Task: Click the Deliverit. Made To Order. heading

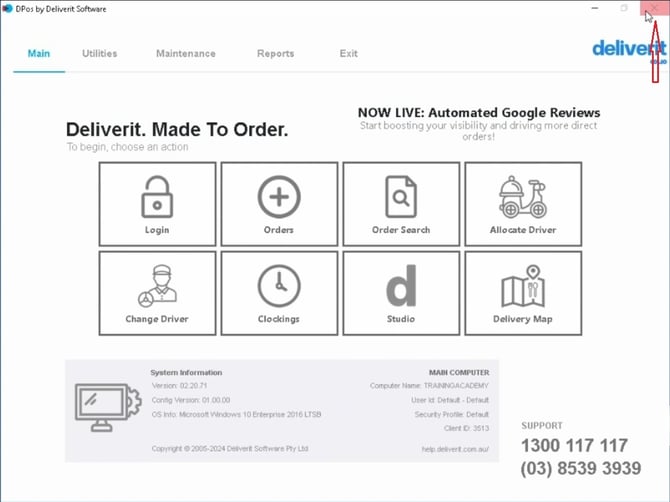Action: (x=177, y=129)
